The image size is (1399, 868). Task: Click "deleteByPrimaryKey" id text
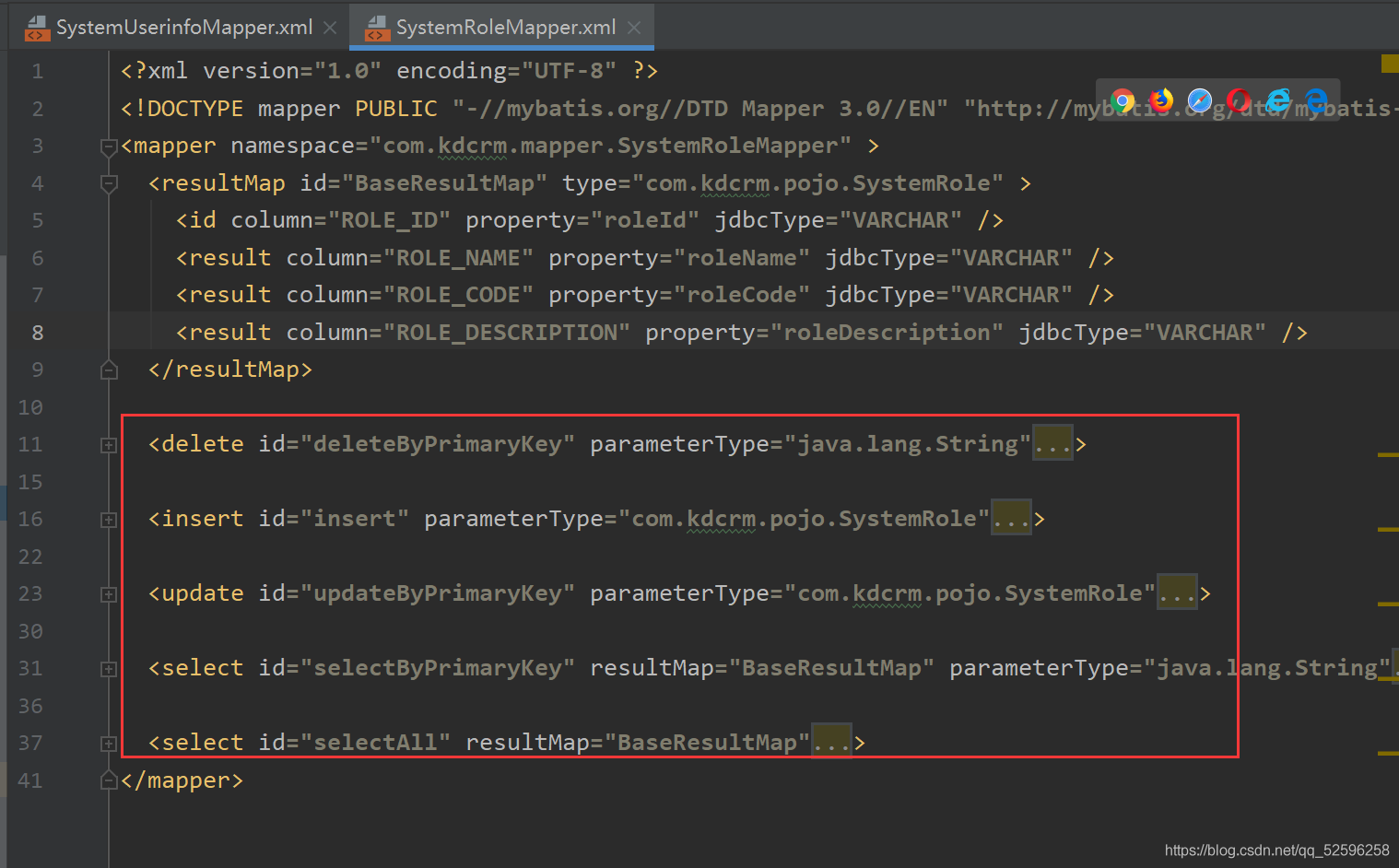[438, 444]
